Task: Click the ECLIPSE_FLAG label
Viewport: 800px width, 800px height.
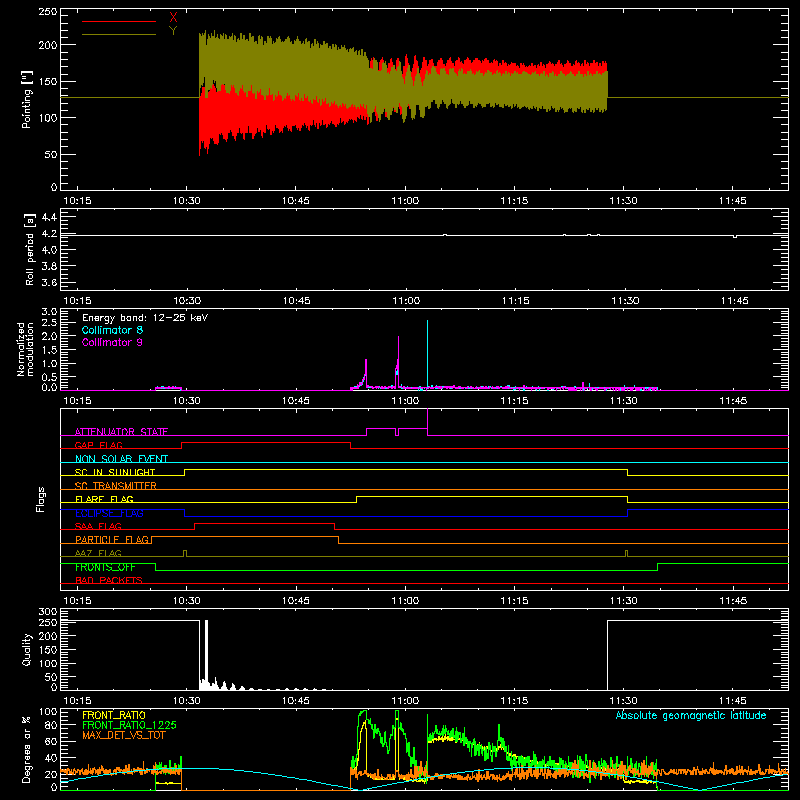Action: 109,513
